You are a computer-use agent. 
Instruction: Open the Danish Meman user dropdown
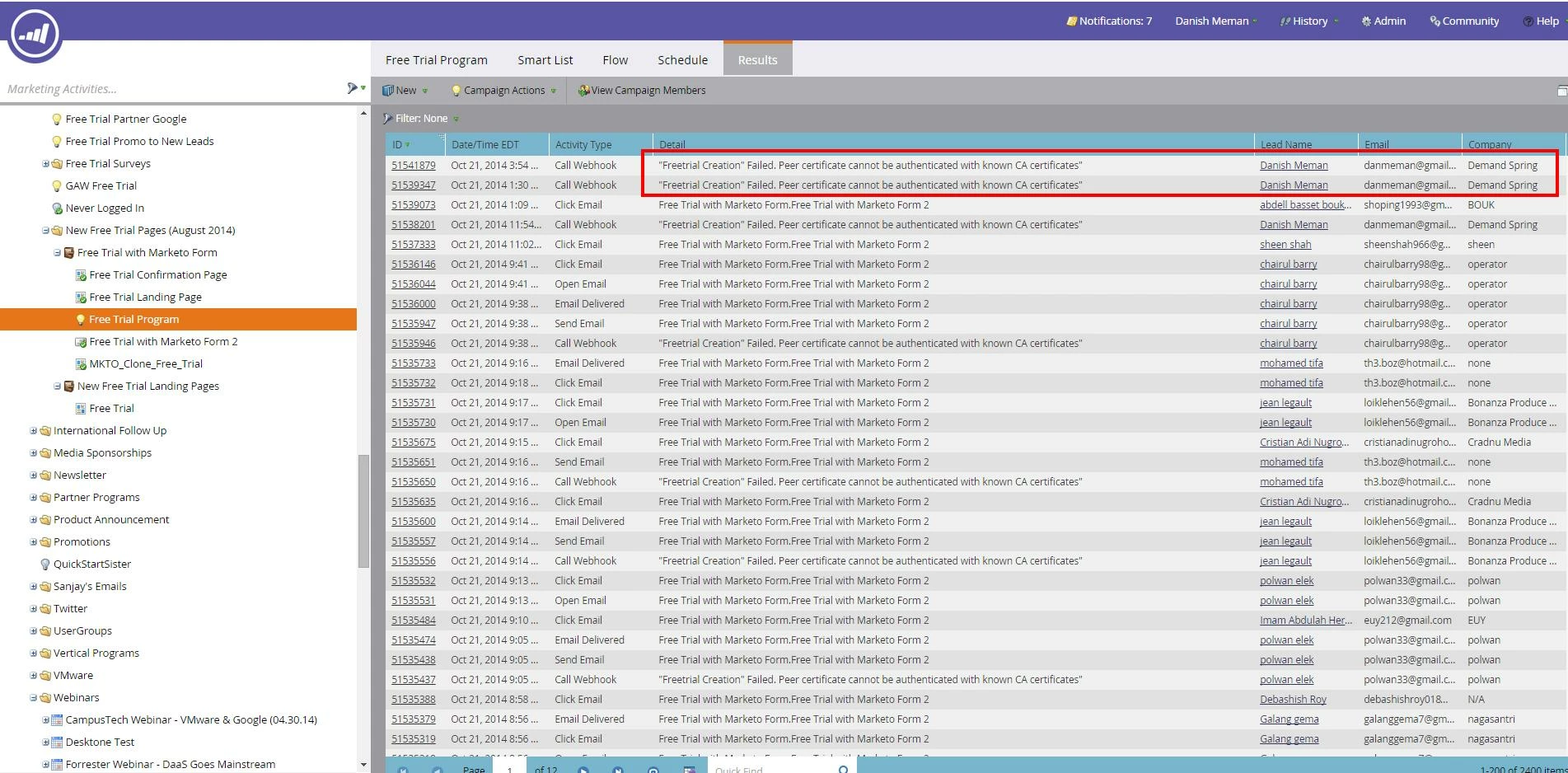pos(1215,21)
